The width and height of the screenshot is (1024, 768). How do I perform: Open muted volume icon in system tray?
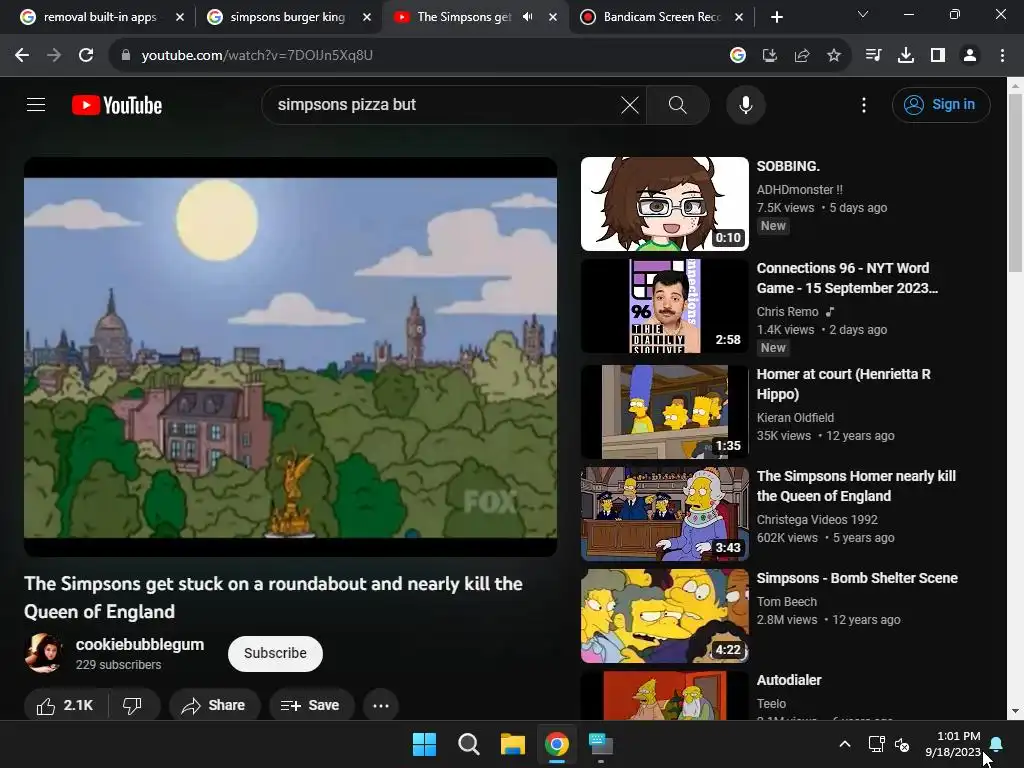[x=902, y=744]
